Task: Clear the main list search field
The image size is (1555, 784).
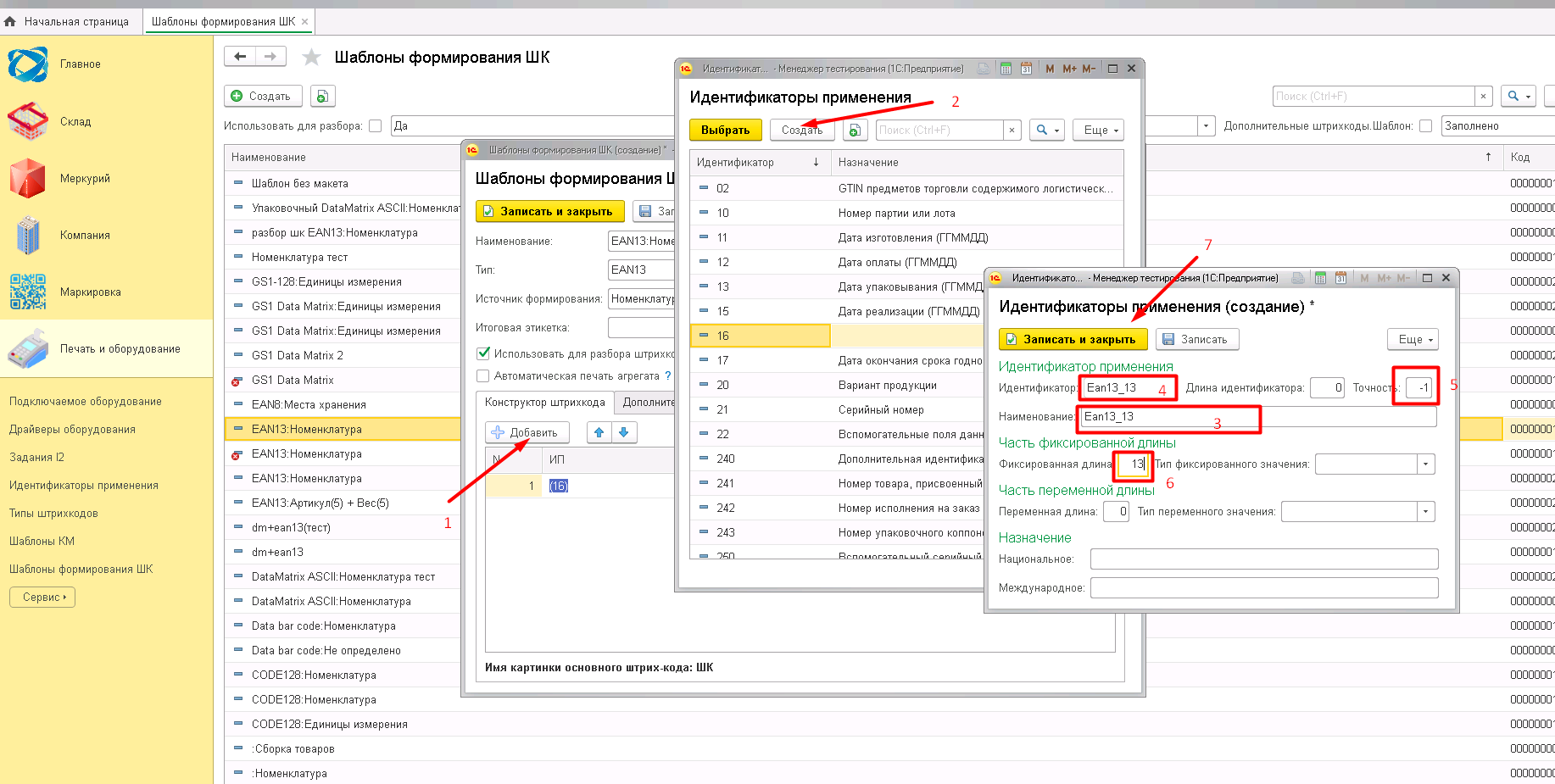Action: 1483,96
